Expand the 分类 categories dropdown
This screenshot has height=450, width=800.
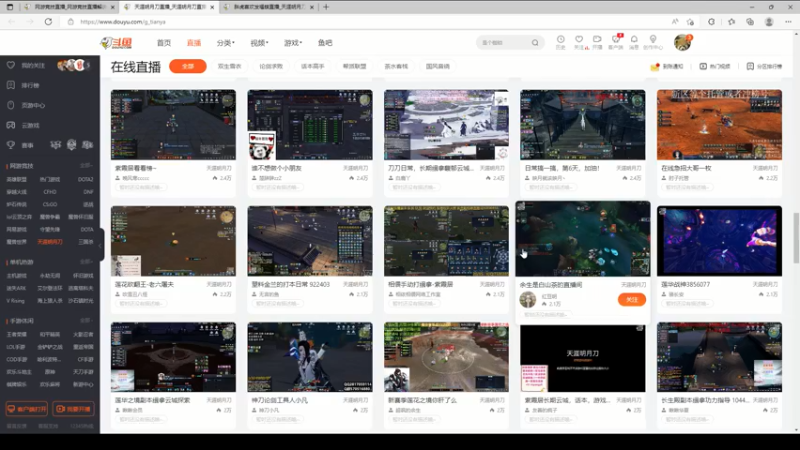(226, 43)
